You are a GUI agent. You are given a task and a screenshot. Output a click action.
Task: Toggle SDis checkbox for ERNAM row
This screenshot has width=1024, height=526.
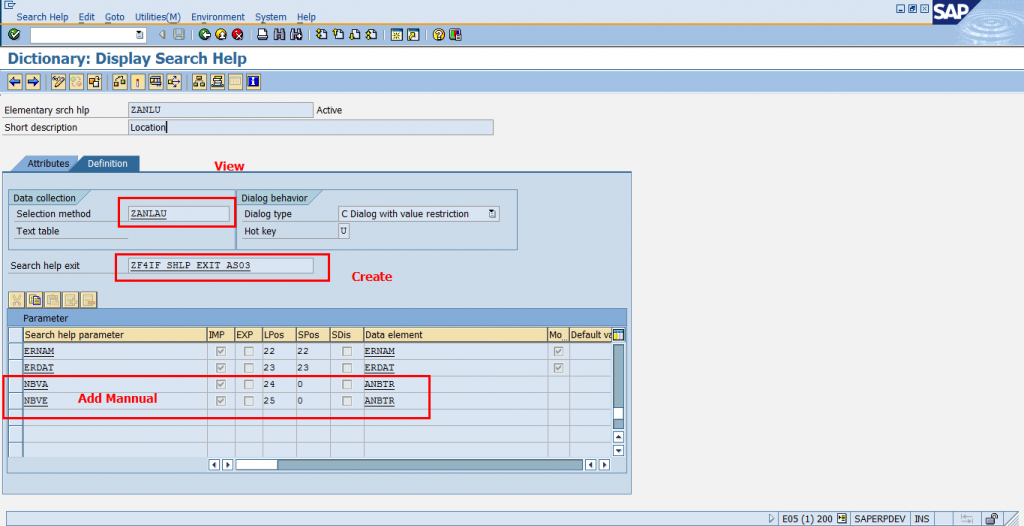point(347,352)
